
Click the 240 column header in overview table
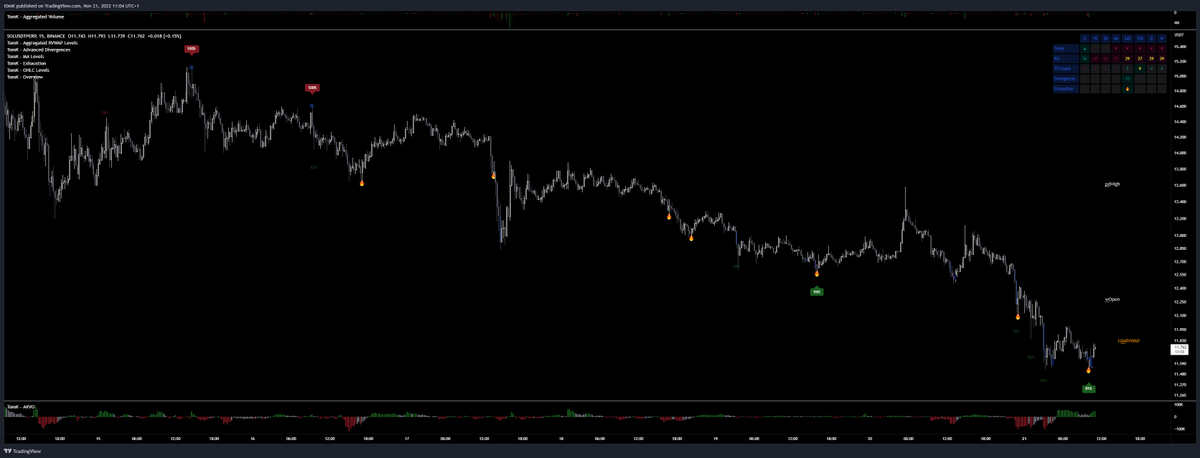[1127, 38]
